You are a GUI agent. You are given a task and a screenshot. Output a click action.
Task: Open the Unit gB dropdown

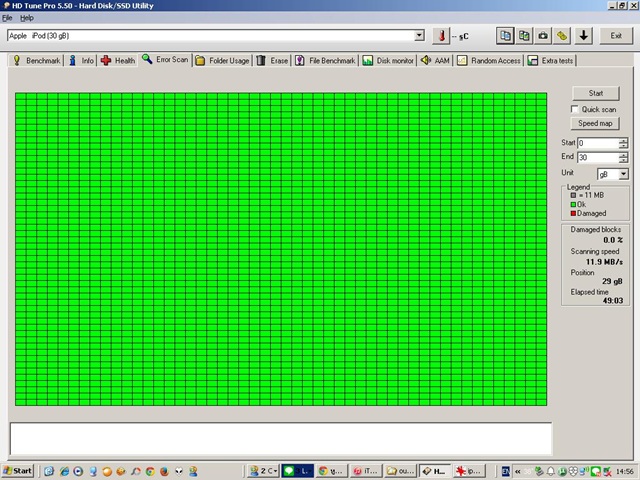click(623, 174)
